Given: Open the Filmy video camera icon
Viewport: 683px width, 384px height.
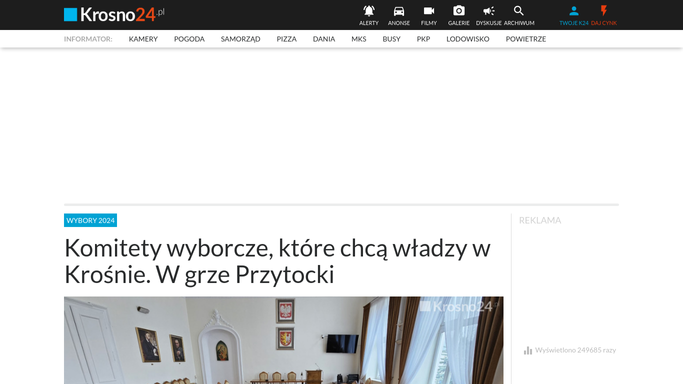Looking at the screenshot, I should click(x=429, y=11).
